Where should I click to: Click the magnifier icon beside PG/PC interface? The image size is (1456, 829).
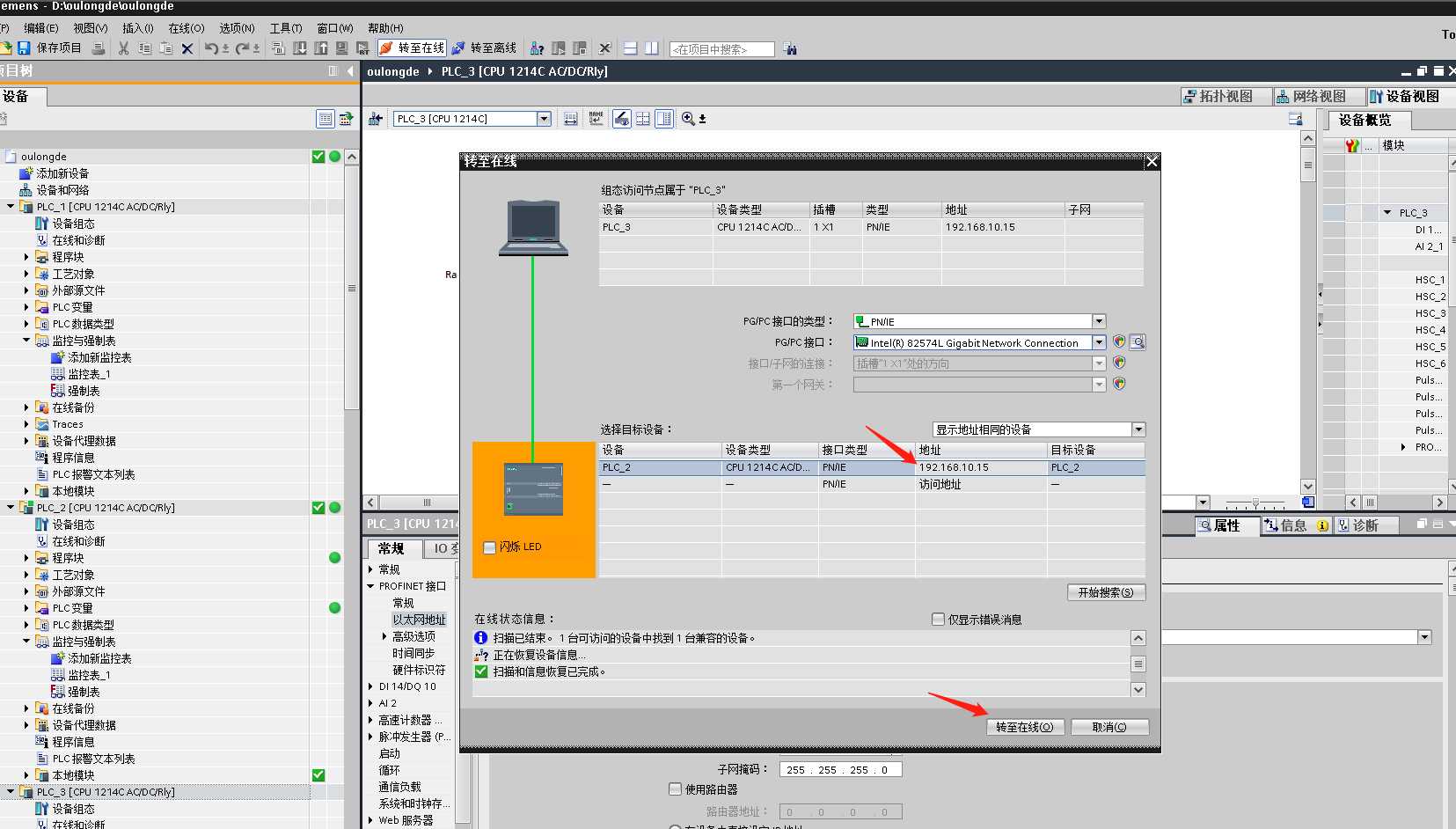point(1138,341)
